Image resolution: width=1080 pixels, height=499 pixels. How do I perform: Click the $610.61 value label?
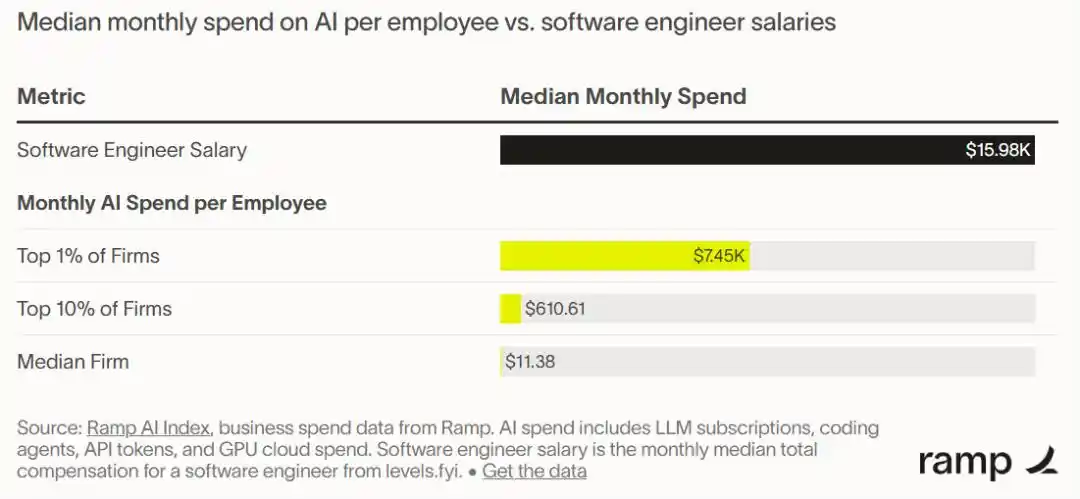pyautogui.click(x=555, y=309)
